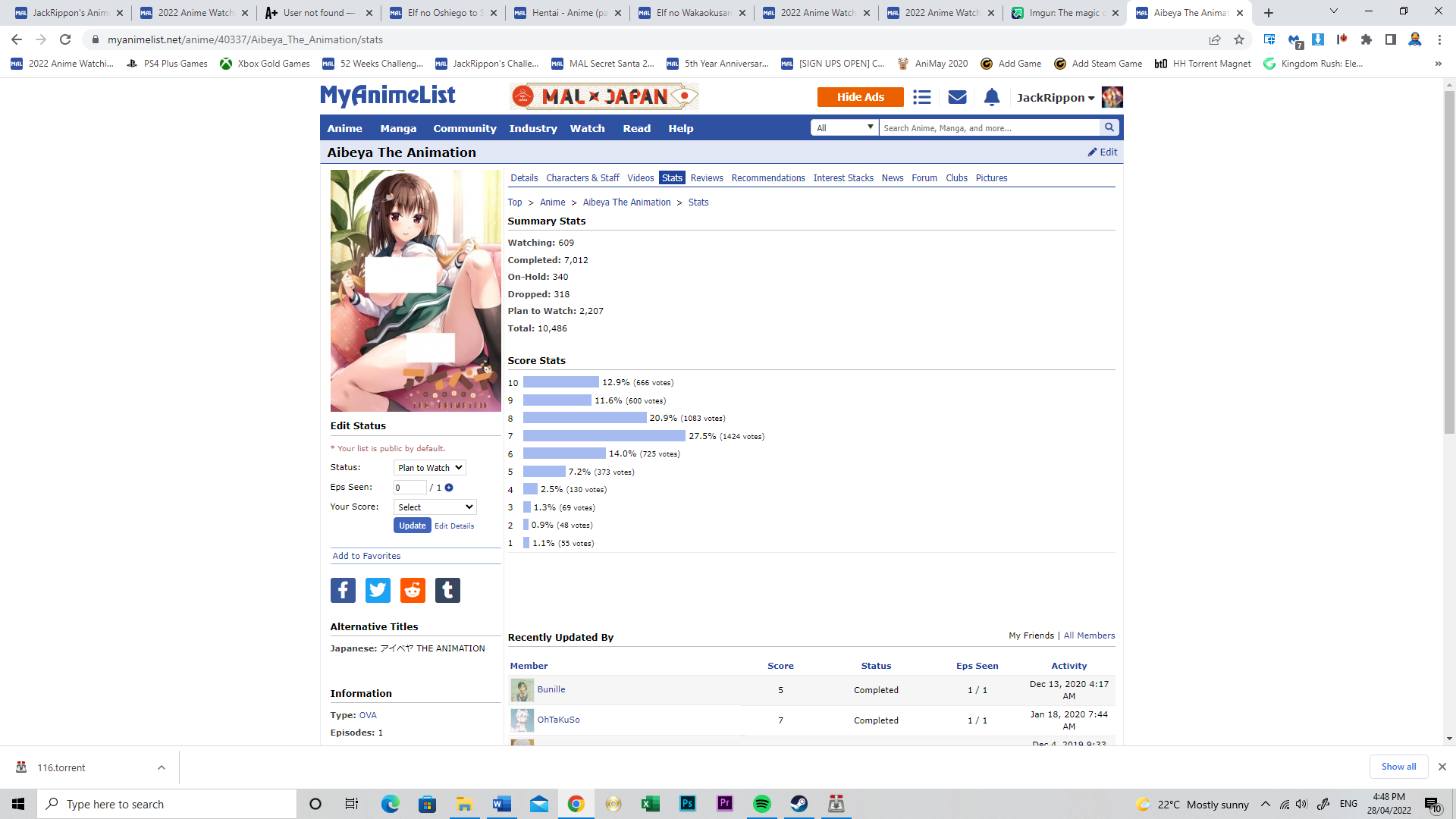Share on Facebook icon

tap(343, 590)
